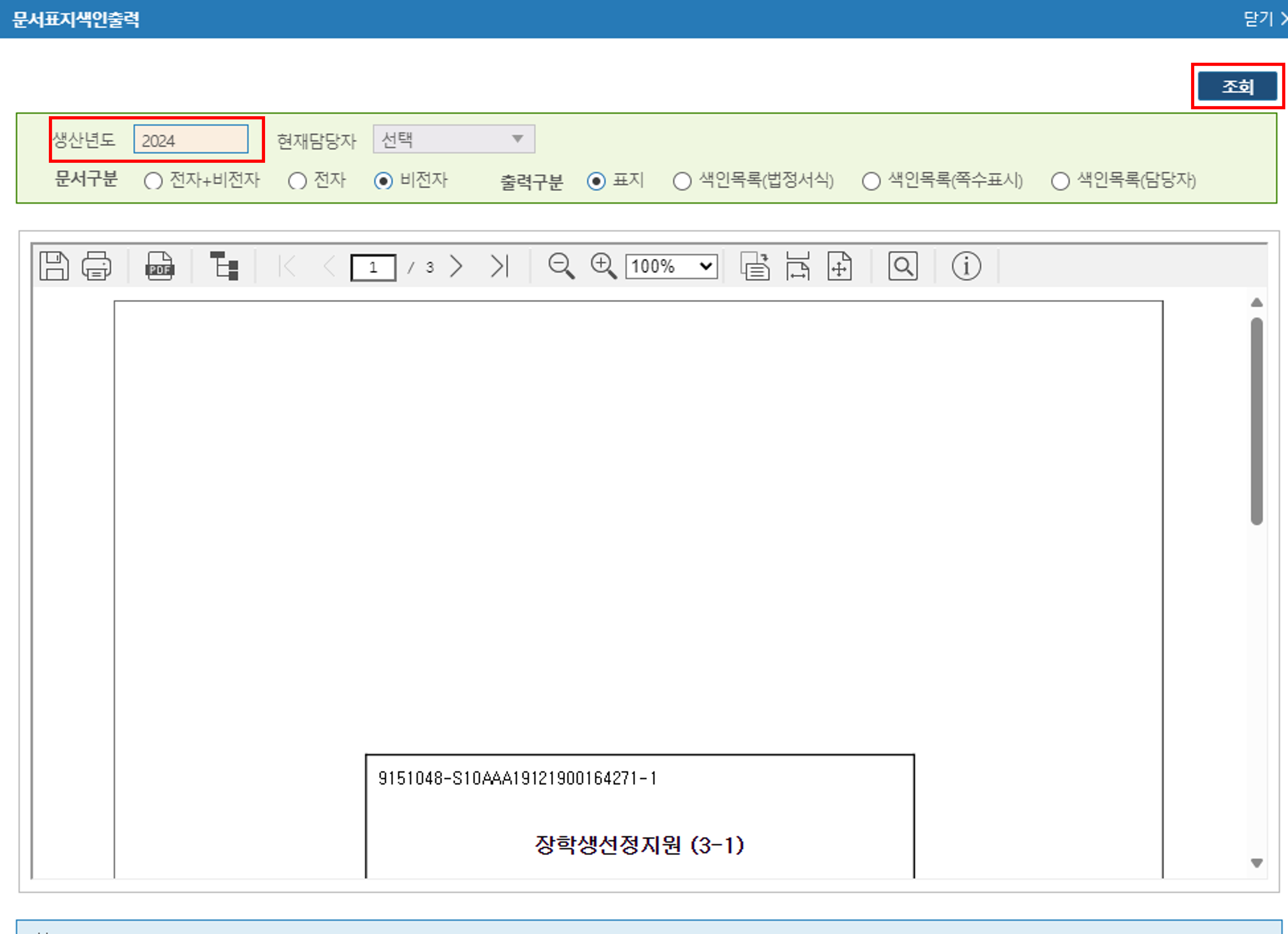The image size is (1288, 934).
Task: Fit page to width icon
Action: point(798,266)
